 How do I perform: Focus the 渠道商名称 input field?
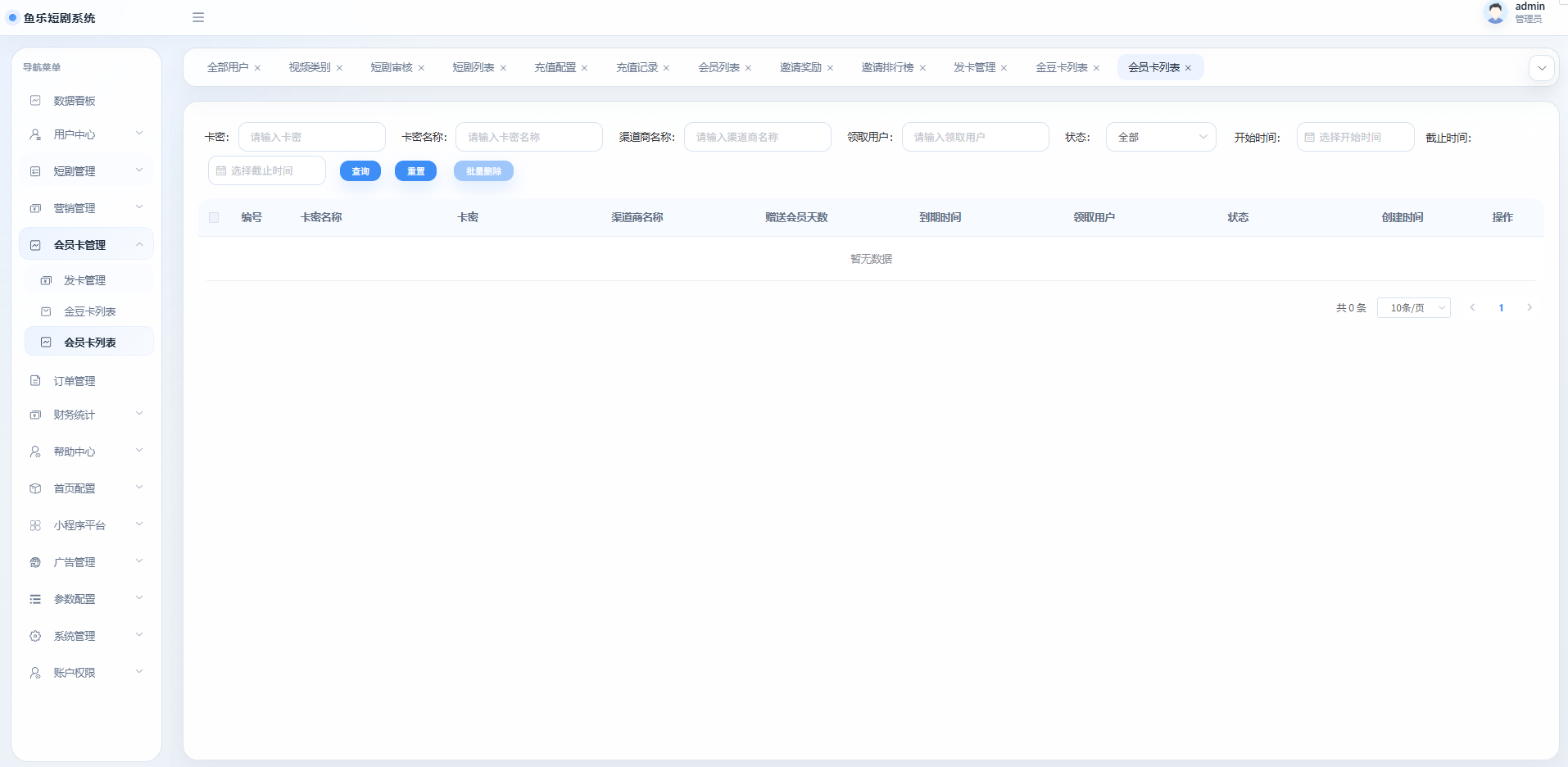(x=758, y=137)
